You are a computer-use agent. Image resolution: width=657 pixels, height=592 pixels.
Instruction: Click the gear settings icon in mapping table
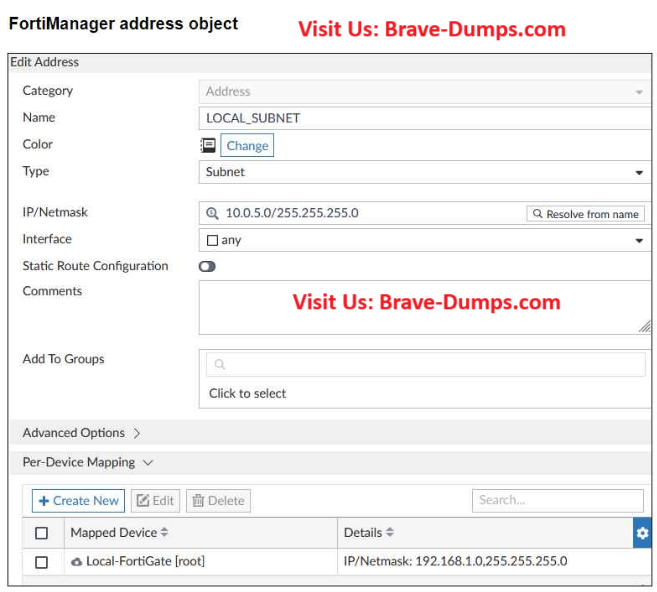pyautogui.click(x=641, y=533)
